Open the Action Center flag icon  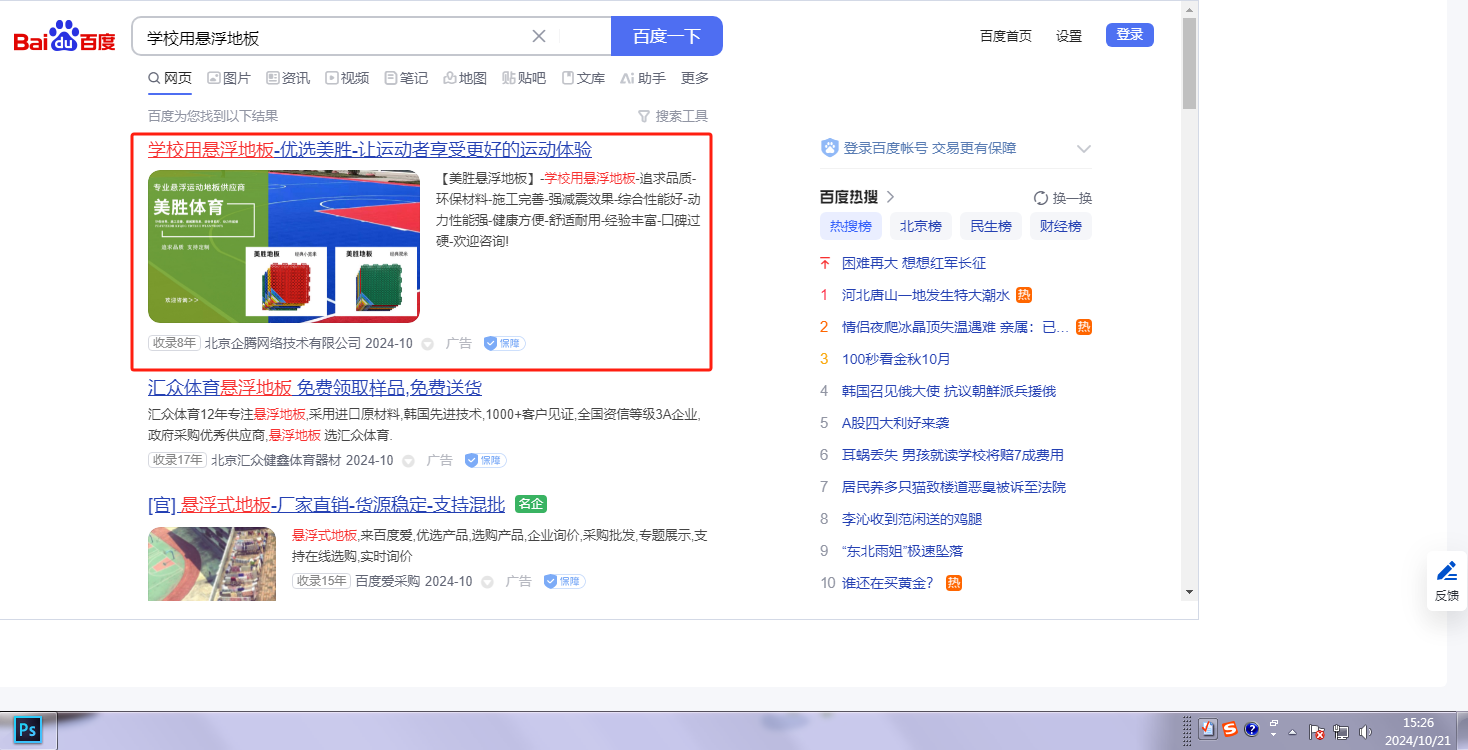pyautogui.click(x=1317, y=731)
